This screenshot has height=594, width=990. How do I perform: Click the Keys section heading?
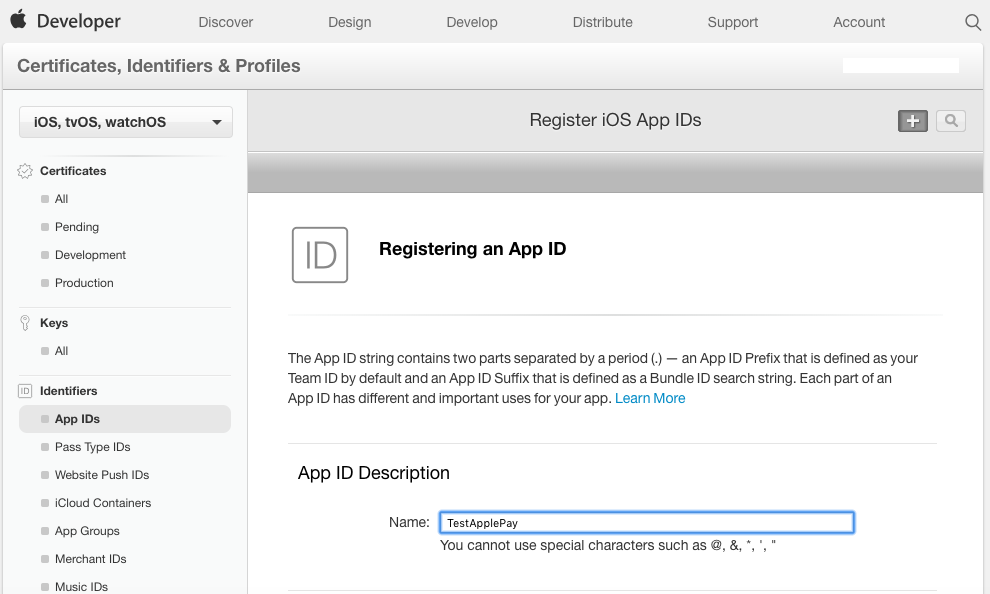pos(54,323)
